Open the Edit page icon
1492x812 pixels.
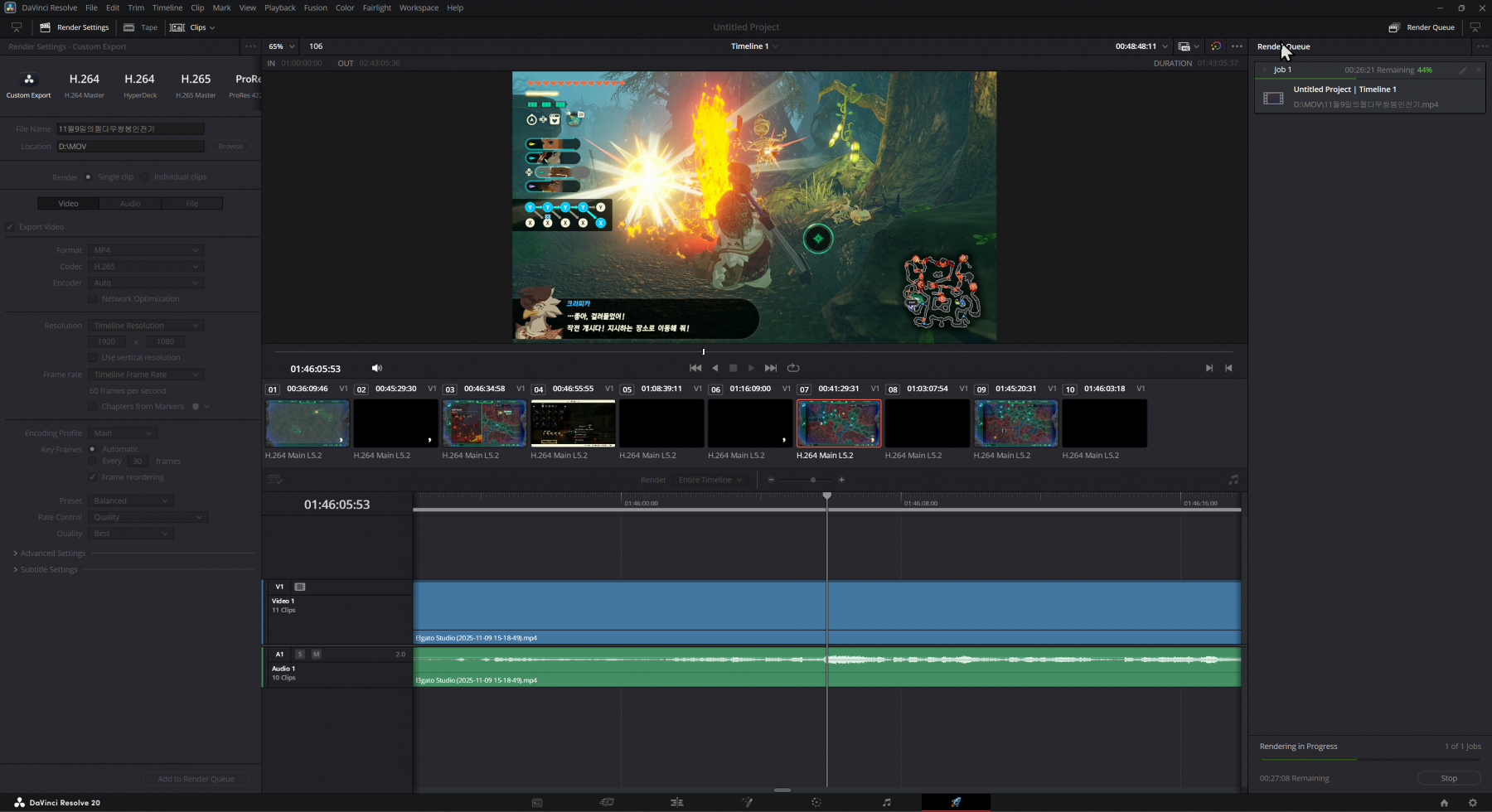point(676,802)
